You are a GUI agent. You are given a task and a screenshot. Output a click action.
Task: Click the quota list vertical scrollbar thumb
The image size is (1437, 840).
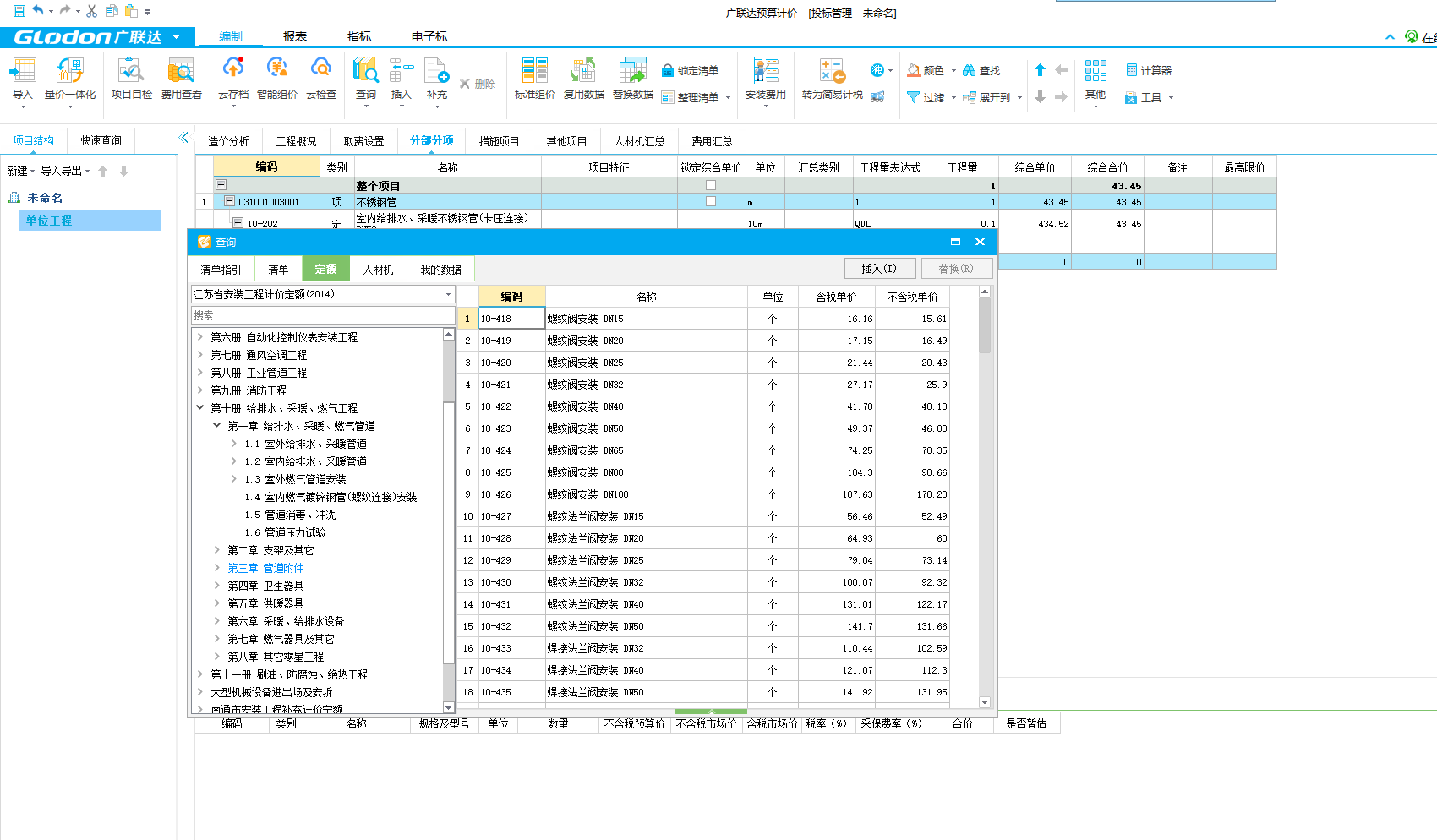pos(985,325)
